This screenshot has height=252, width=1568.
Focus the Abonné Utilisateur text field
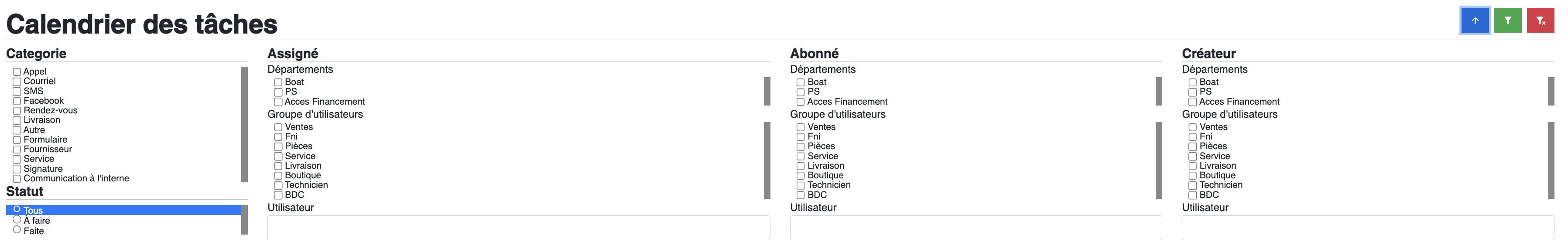[x=976, y=228]
